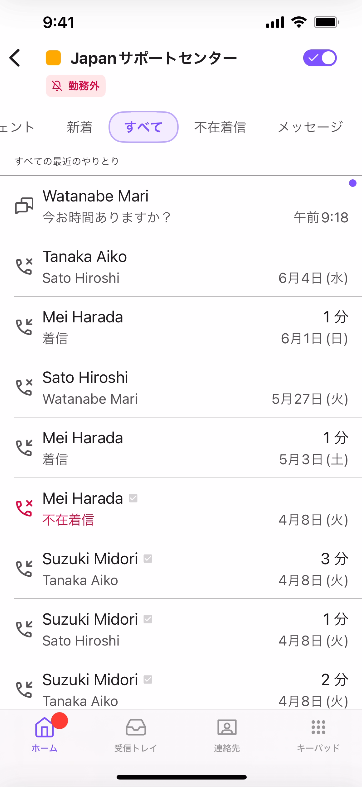The width and height of the screenshot is (362, 787).
Task: Open the Suzuki Midori 3分 call entry
Action: (181, 569)
